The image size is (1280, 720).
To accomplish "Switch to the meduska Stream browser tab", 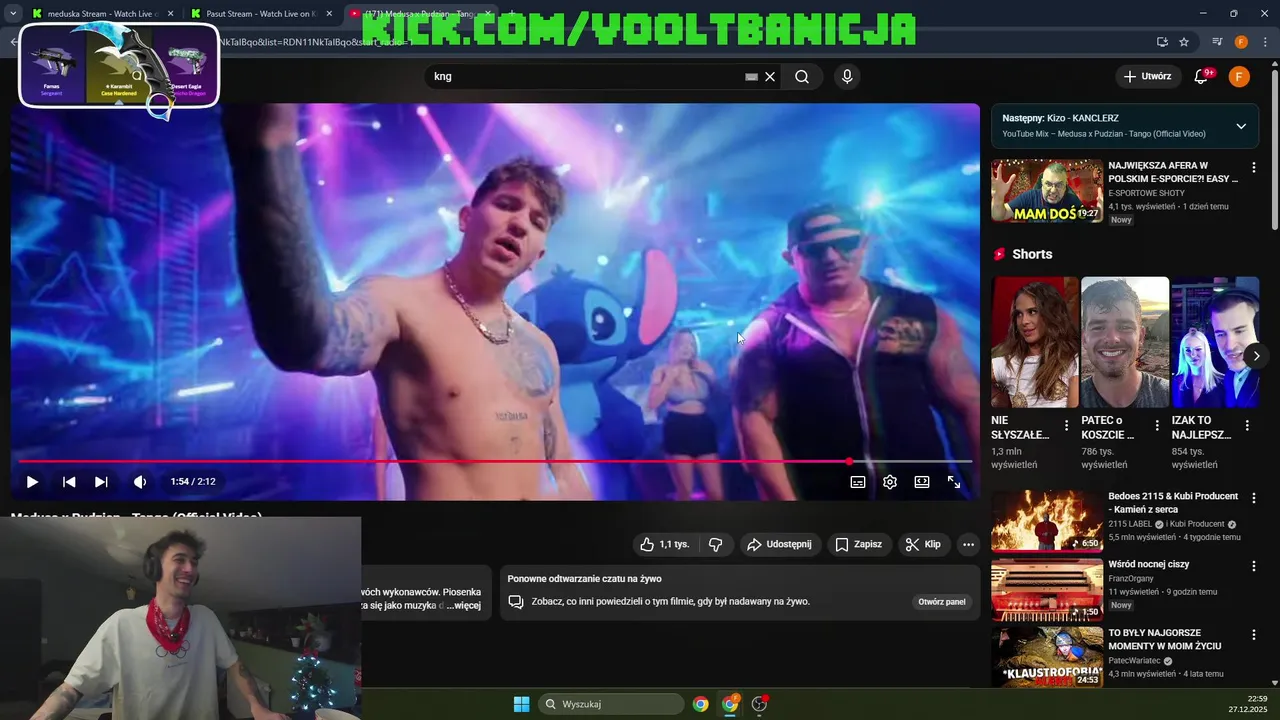I will pos(101,14).
